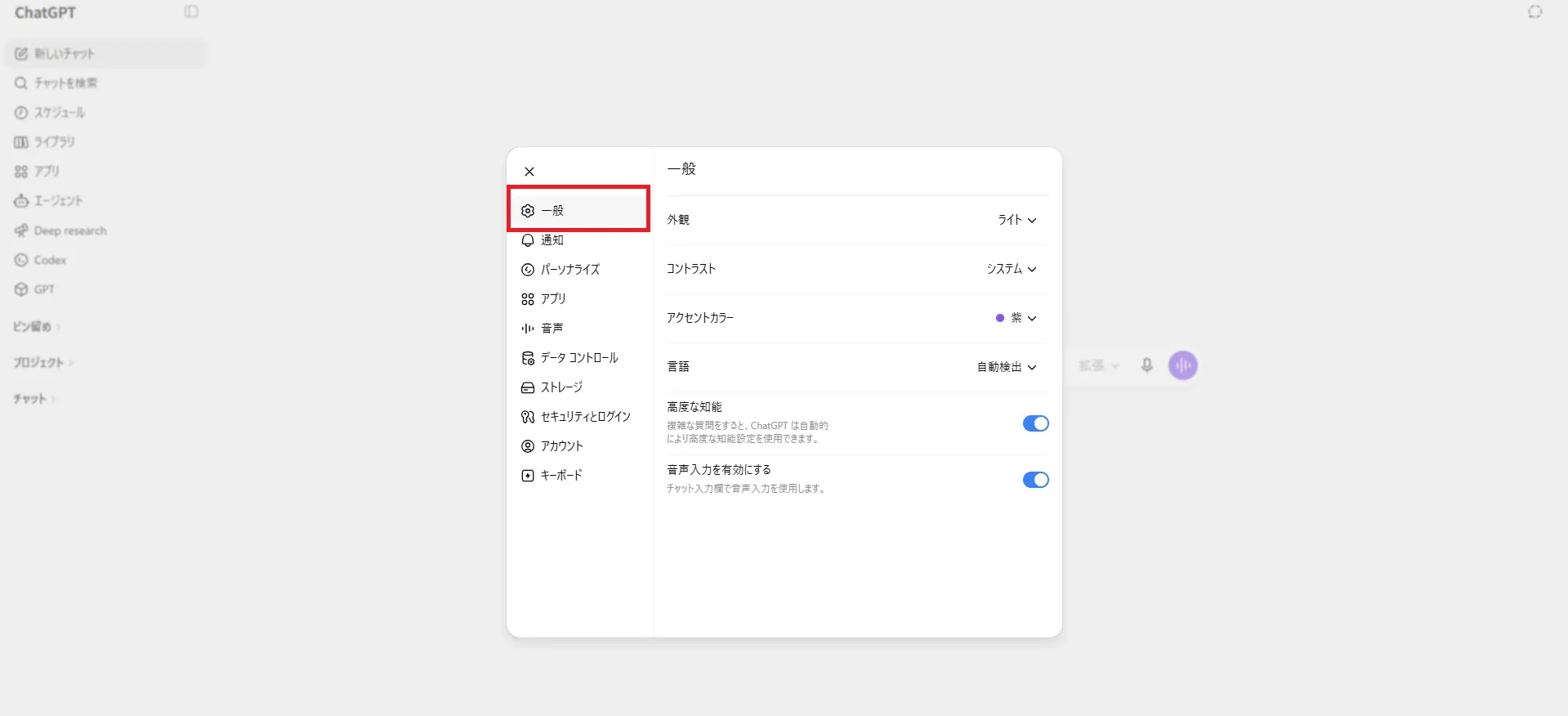Click the shield icon beside セキュリティとログイン

pos(528,417)
